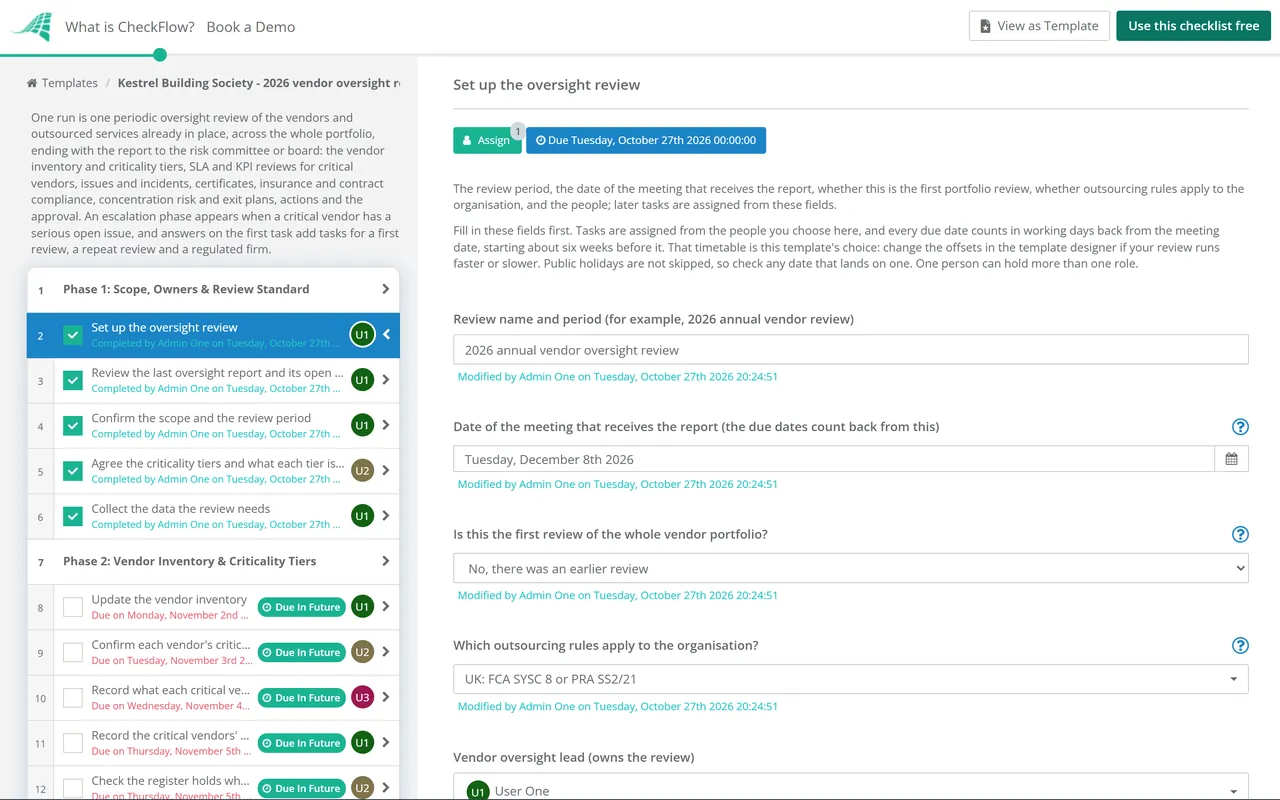Go to Templates breadcrumb
Viewport: 1280px width, 800px height.
pos(62,83)
